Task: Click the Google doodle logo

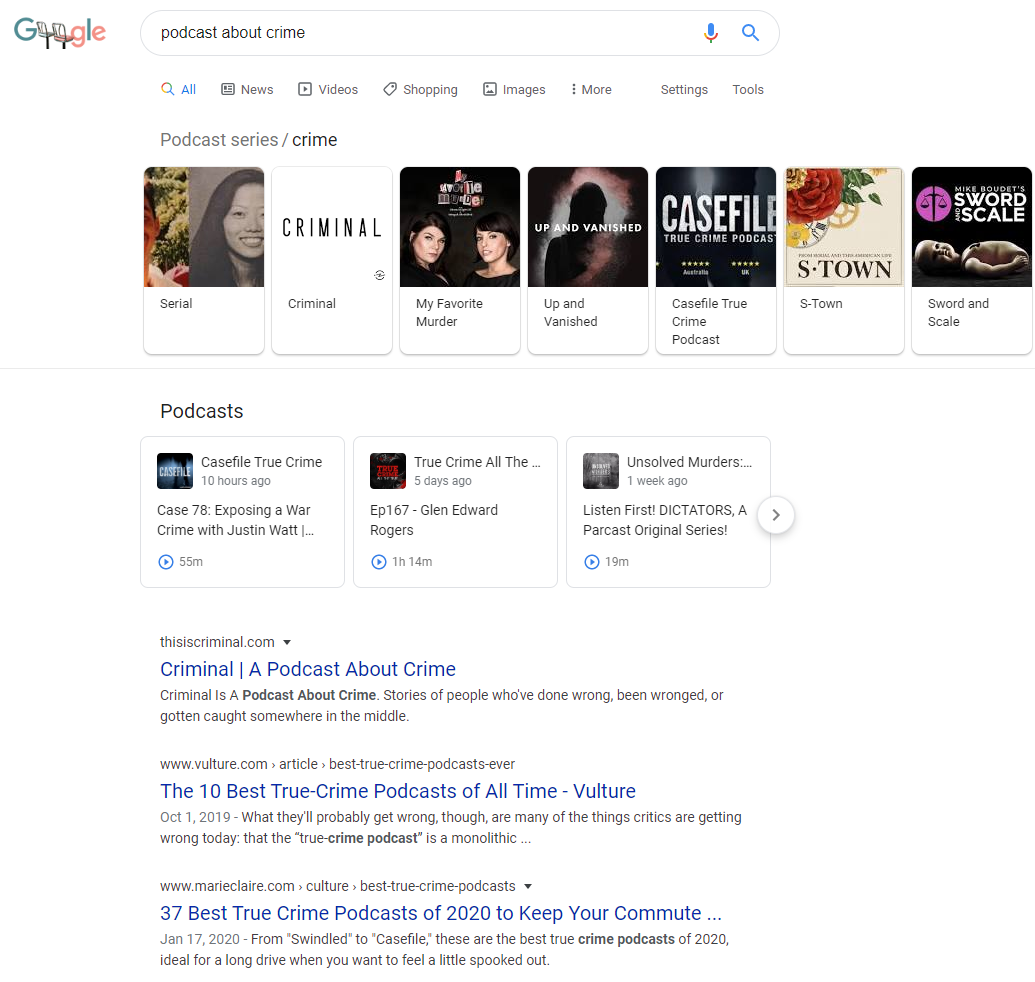Action: tap(60, 33)
